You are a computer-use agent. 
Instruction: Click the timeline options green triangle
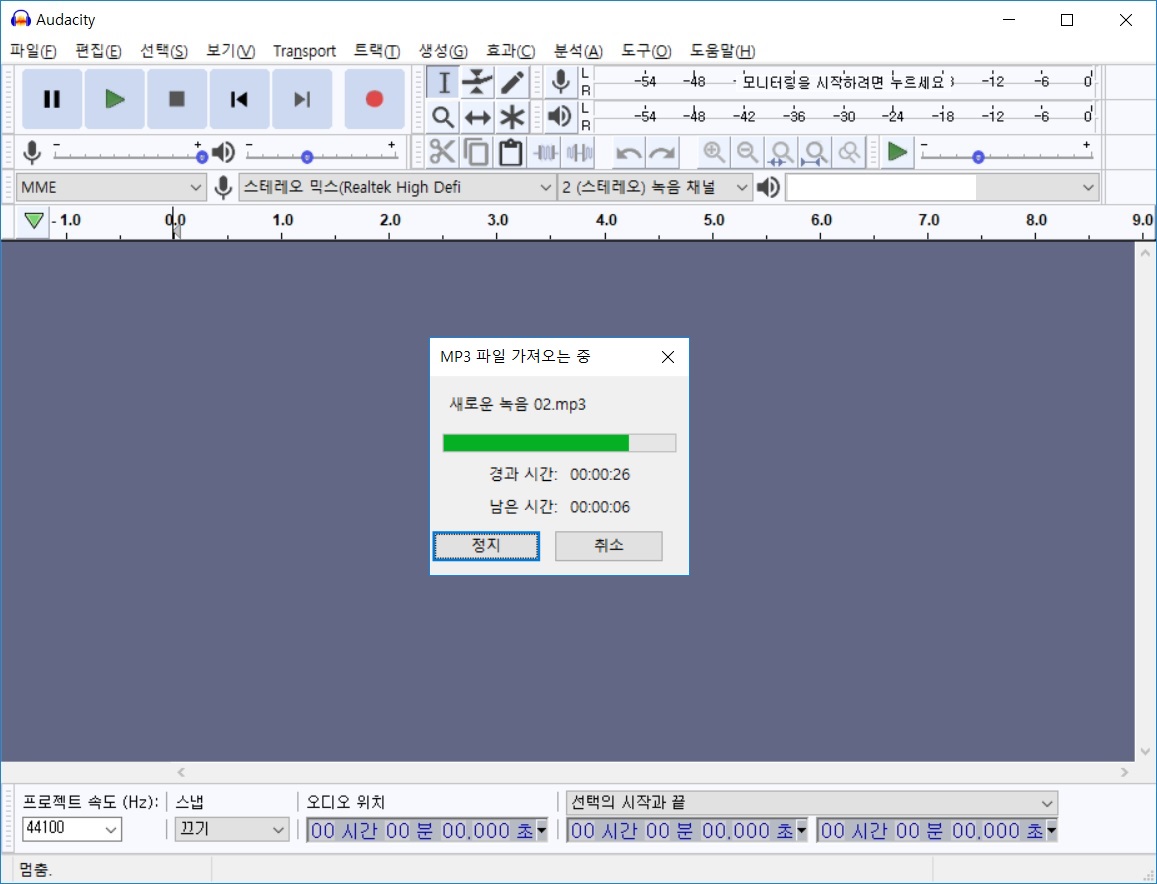pos(33,221)
